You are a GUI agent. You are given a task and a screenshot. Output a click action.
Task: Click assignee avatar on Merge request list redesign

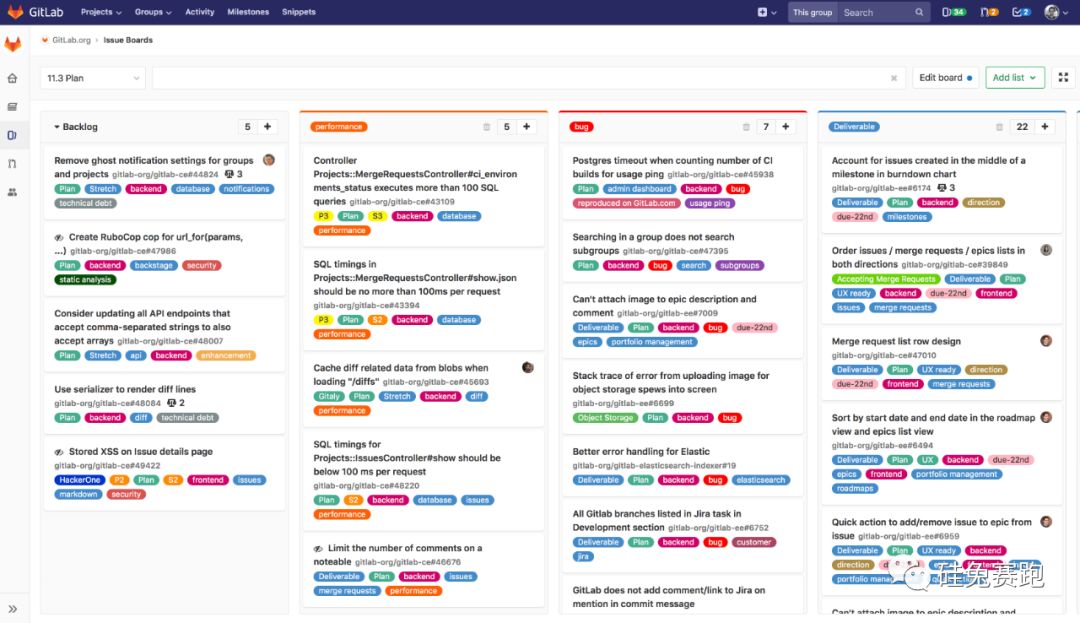pyautogui.click(x=1046, y=341)
